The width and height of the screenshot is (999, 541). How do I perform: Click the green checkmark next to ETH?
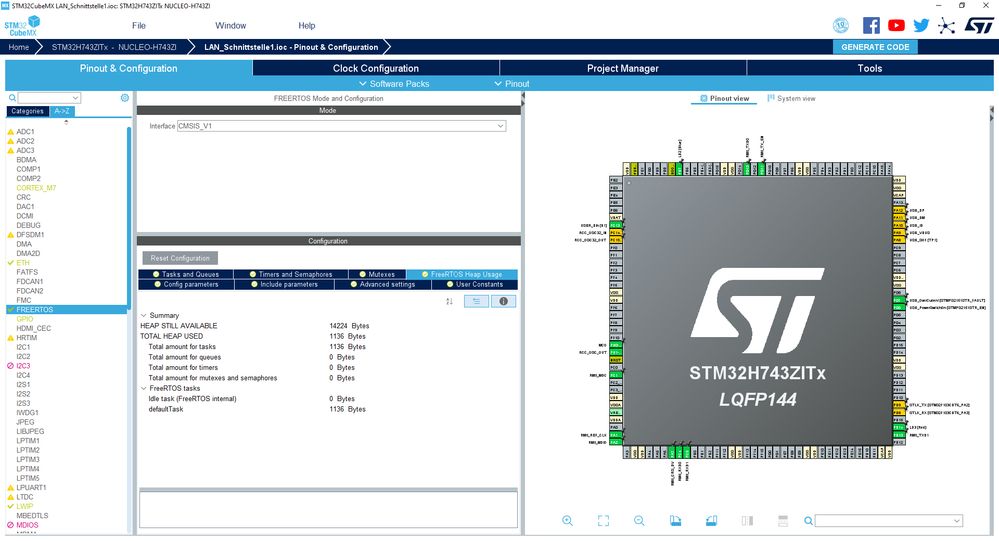point(10,263)
